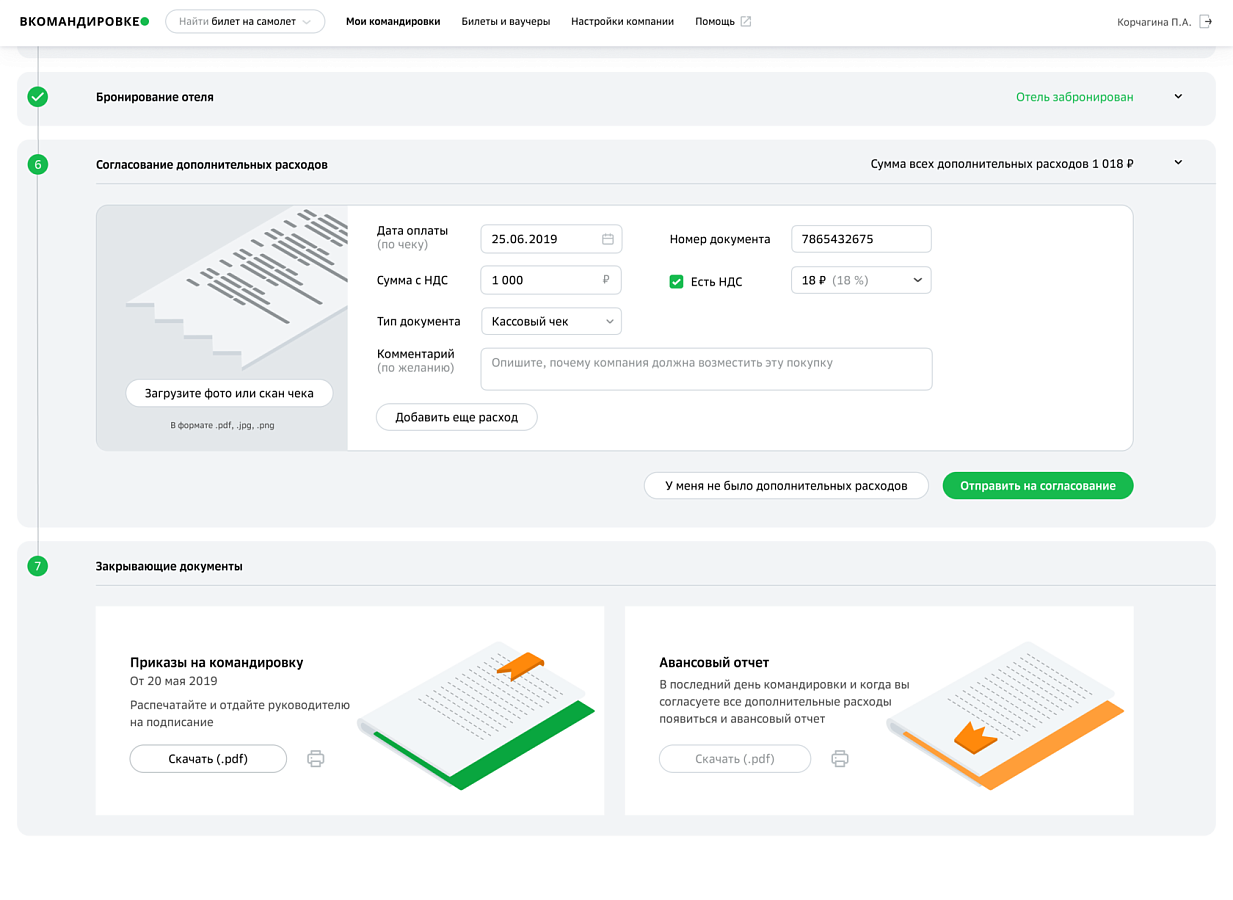The image size is (1233, 900).
Task: Click the logout icon next to Корчагина П.А.
Action: 1205,21
